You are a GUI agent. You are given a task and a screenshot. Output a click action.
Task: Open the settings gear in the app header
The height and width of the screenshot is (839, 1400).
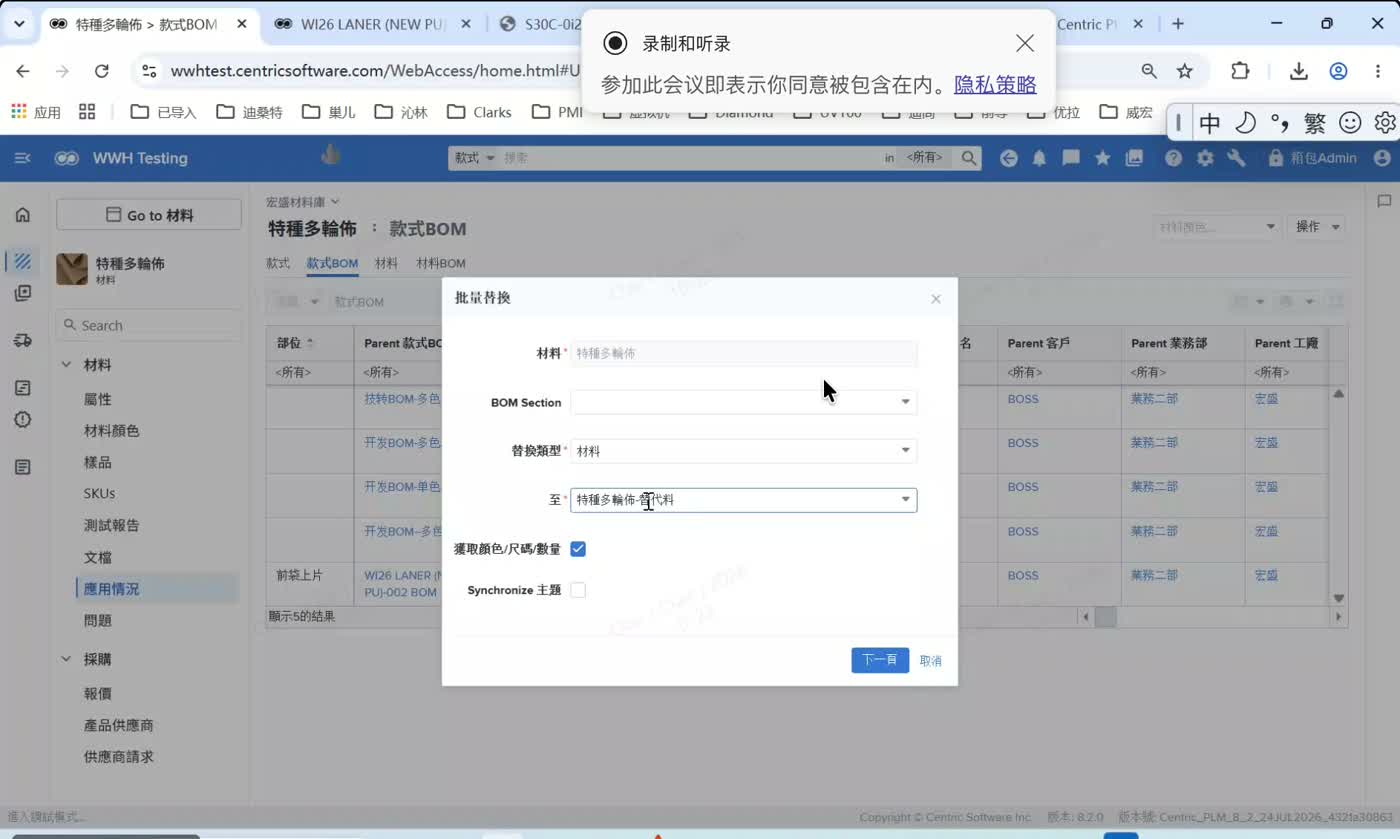pos(1205,158)
